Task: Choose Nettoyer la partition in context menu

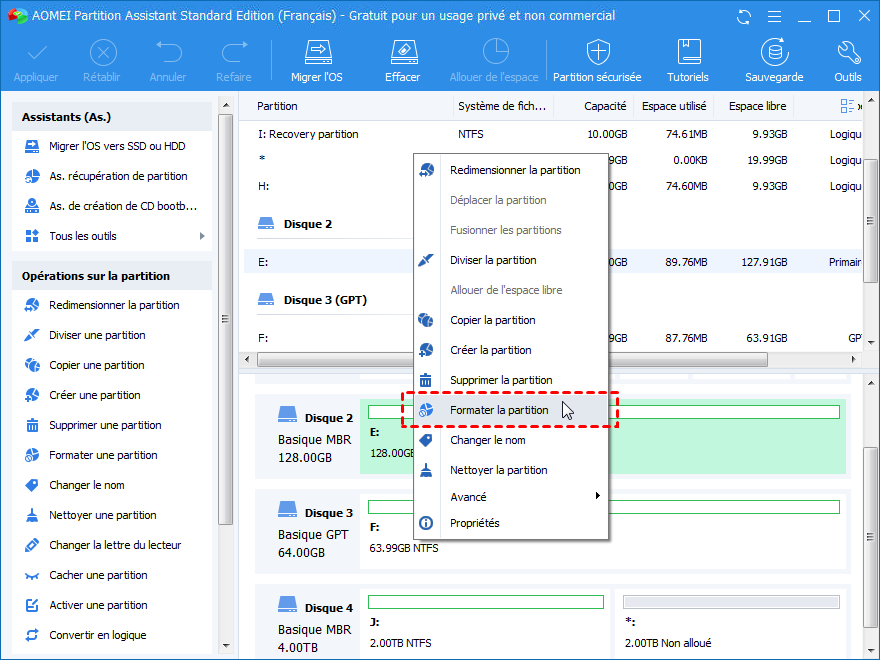Action: [x=511, y=470]
